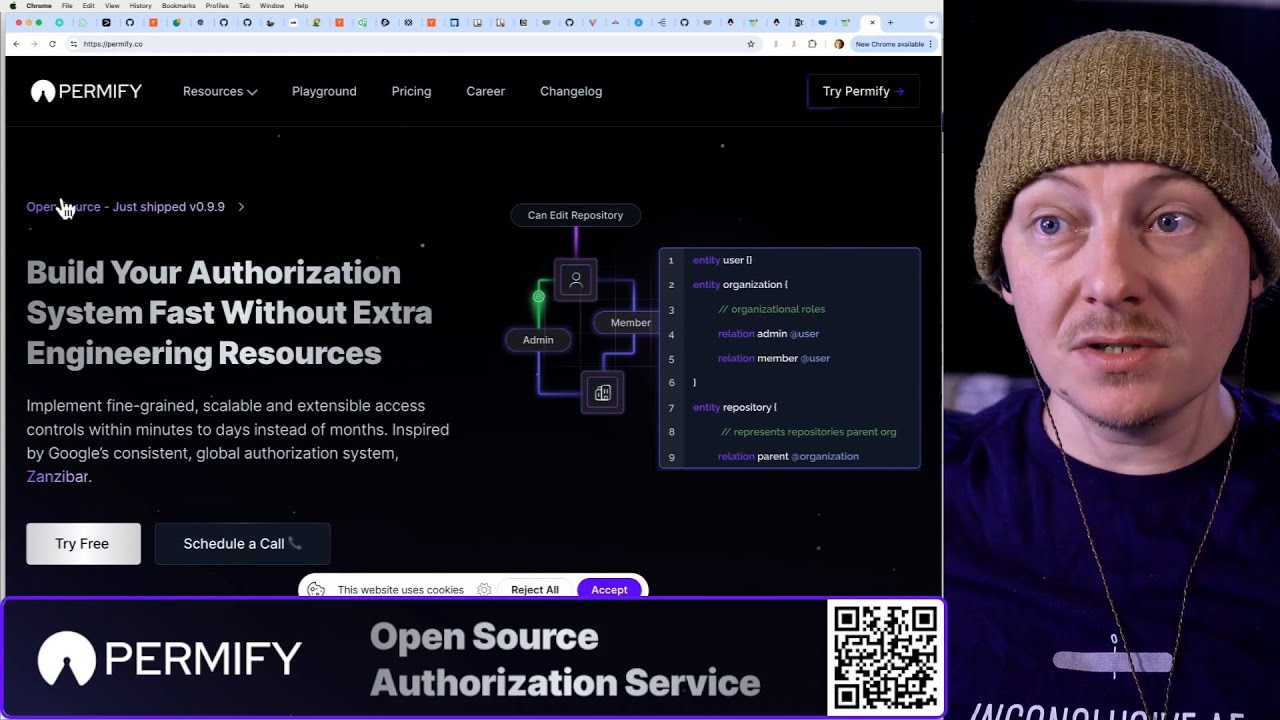Expand the tab search dropdown arrow
Image resolution: width=1280 pixels, height=720 pixels.
click(x=932, y=22)
